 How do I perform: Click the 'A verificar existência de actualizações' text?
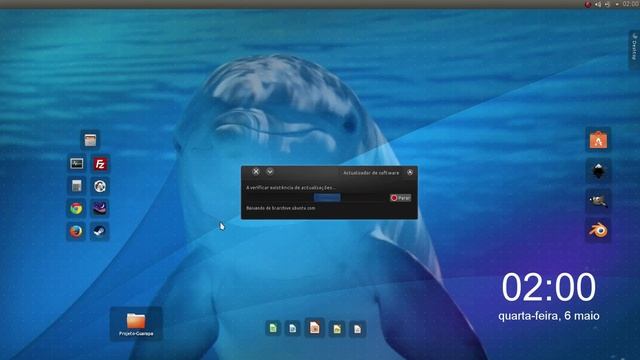point(291,188)
